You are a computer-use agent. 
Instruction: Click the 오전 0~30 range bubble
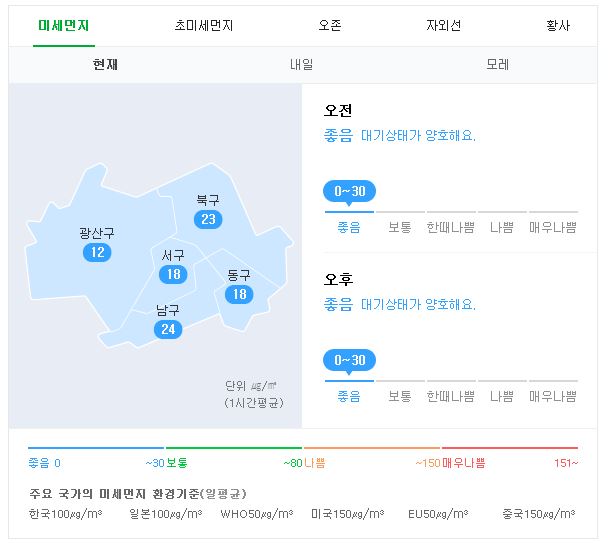[349, 192]
